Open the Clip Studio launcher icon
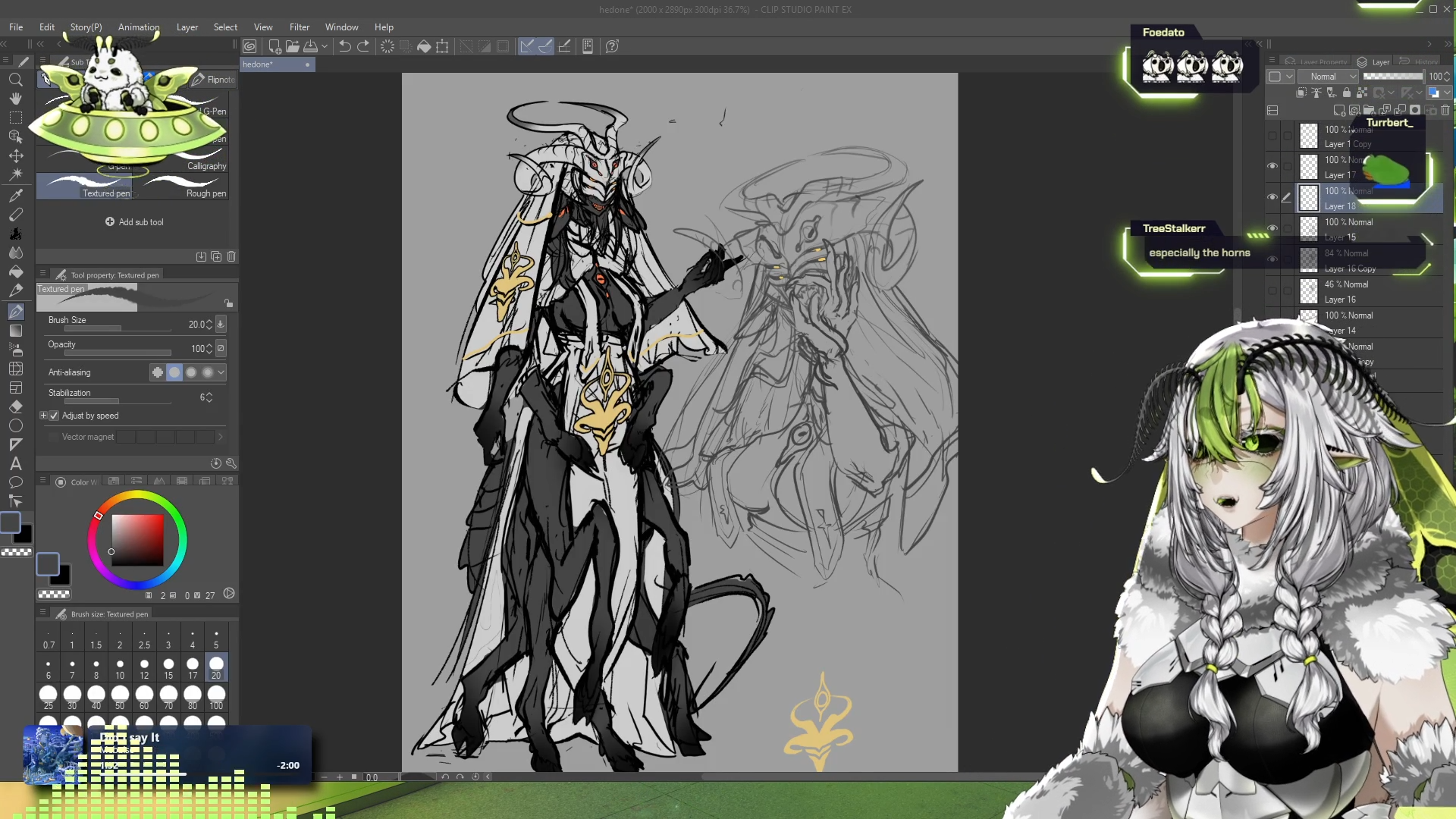 pyautogui.click(x=249, y=46)
